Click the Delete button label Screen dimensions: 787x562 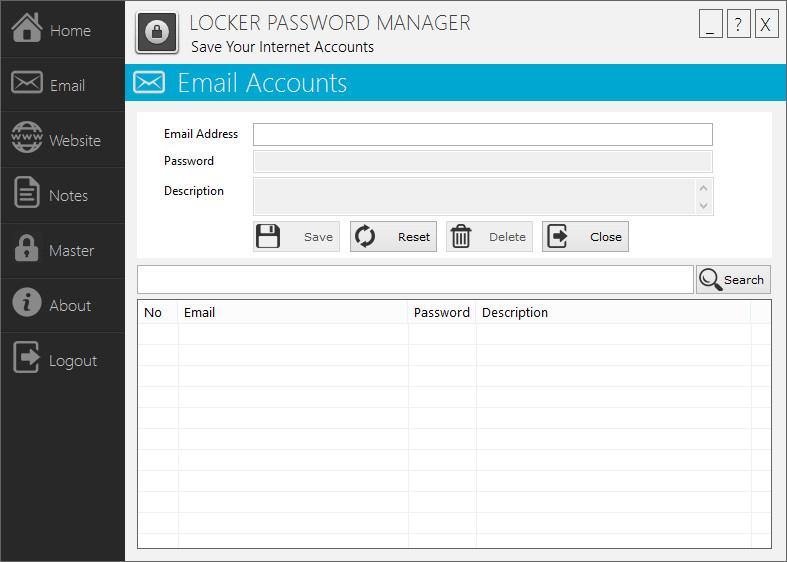point(507,237)
